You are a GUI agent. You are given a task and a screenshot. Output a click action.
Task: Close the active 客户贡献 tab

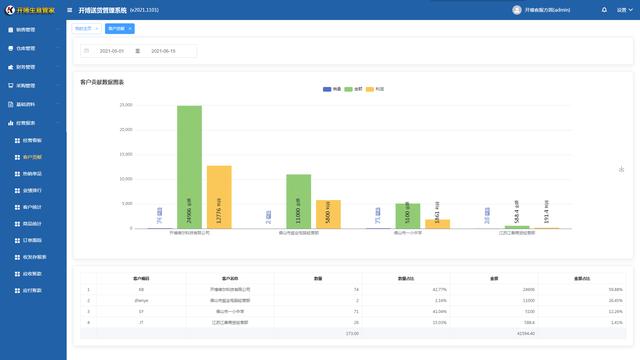click(x=130, y=29)
